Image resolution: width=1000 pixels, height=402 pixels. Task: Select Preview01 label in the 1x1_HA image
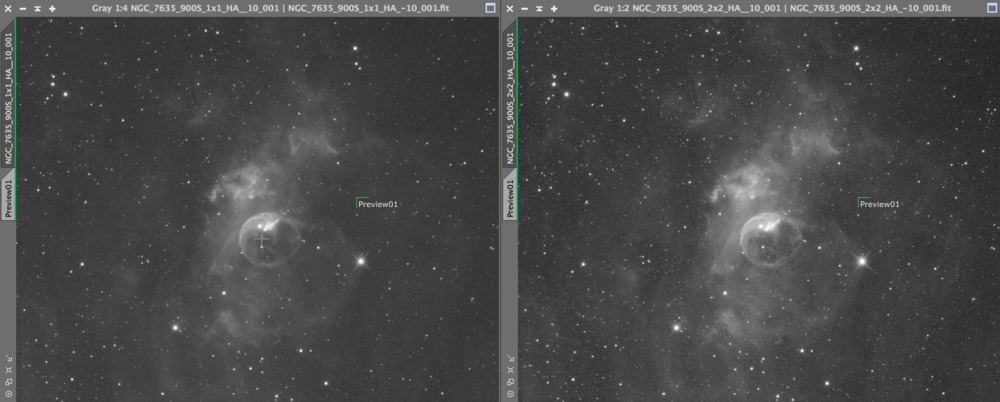(378, 204)
